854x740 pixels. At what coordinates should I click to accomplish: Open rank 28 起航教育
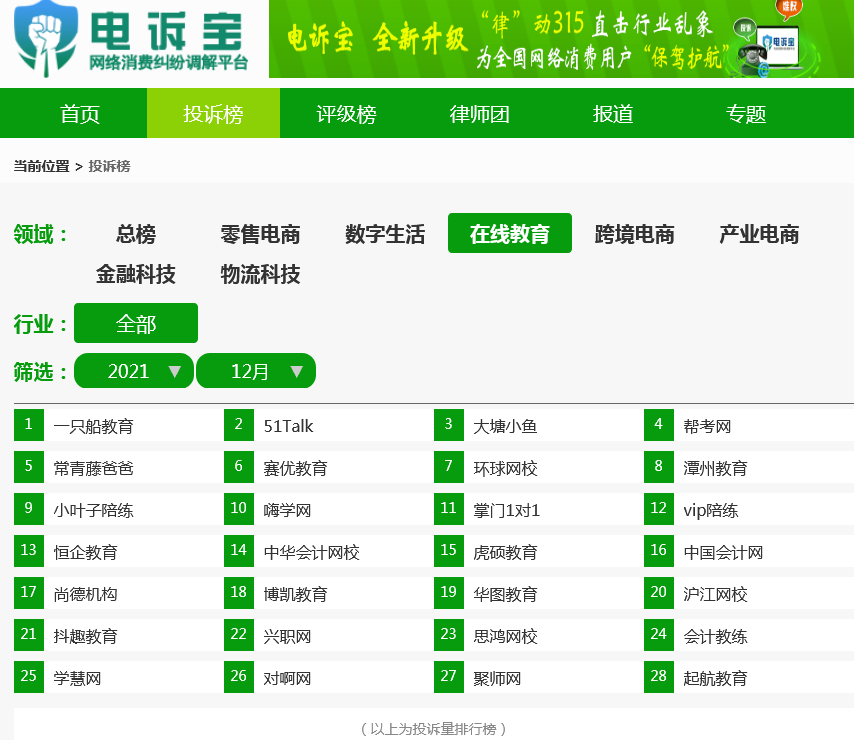point(715,678)
